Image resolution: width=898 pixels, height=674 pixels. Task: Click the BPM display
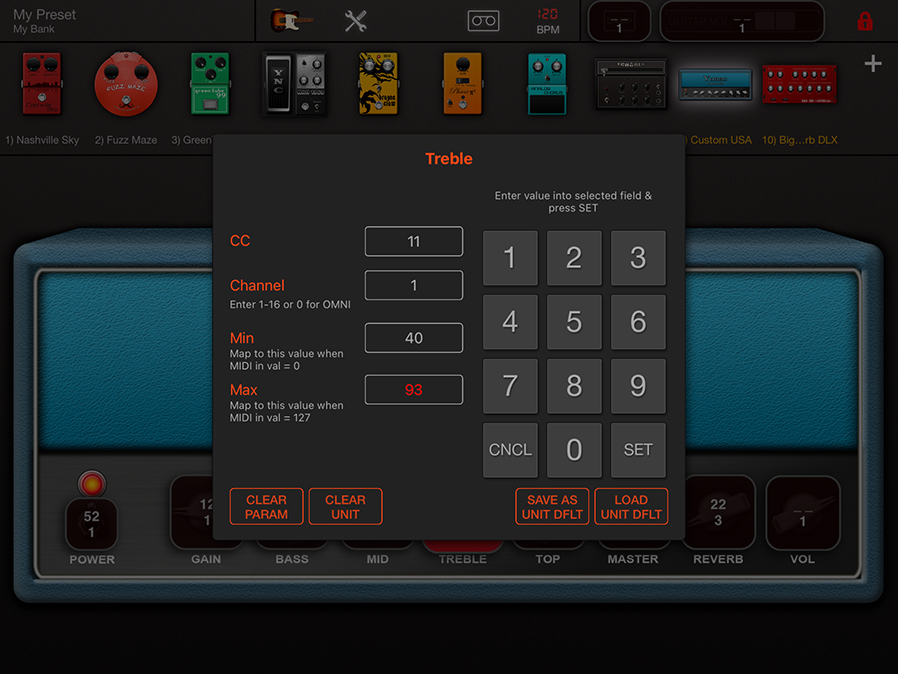pos(550,20)
